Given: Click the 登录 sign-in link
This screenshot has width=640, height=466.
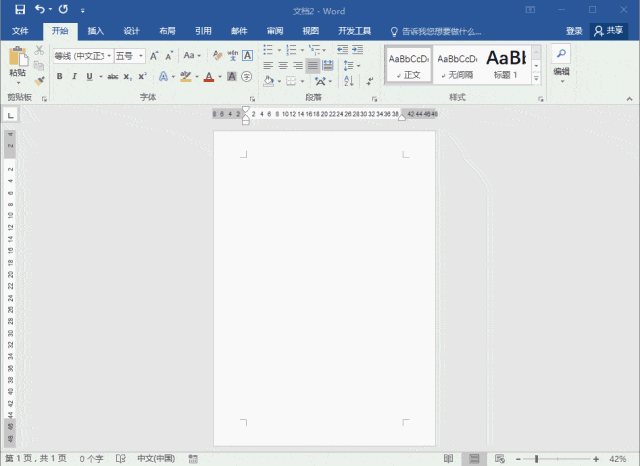Looking at the screenshot, I should [574, 31].
